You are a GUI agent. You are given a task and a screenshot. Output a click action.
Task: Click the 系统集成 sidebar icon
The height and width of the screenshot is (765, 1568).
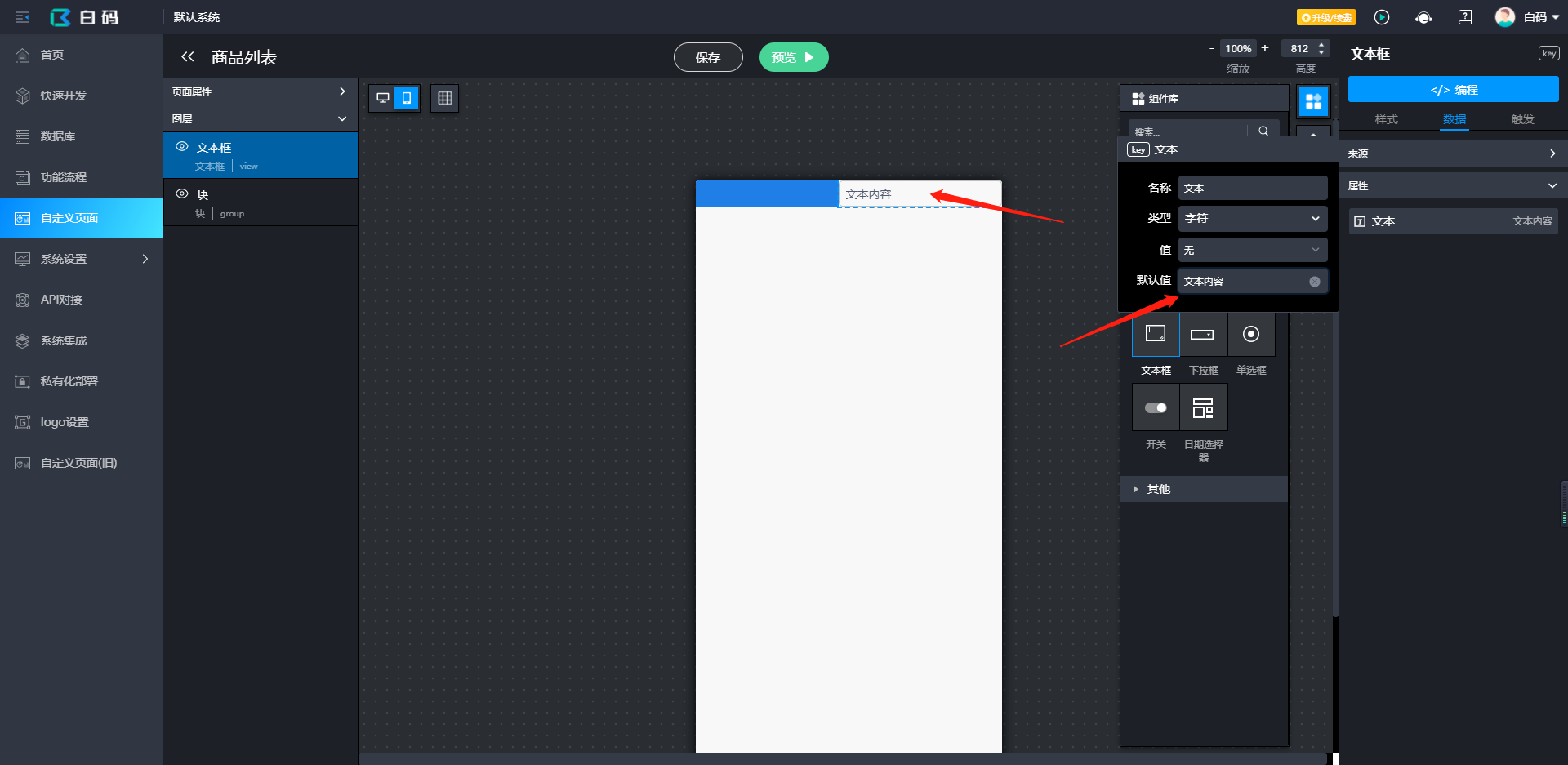point(23,340)
